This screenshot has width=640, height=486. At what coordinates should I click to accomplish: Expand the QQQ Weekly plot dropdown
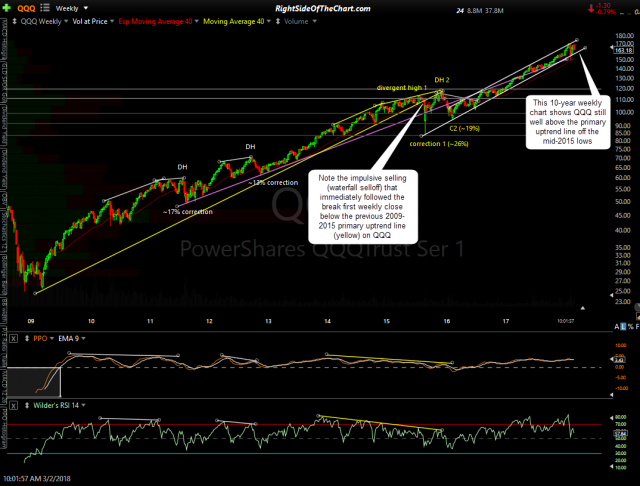[x=66, y=21]
